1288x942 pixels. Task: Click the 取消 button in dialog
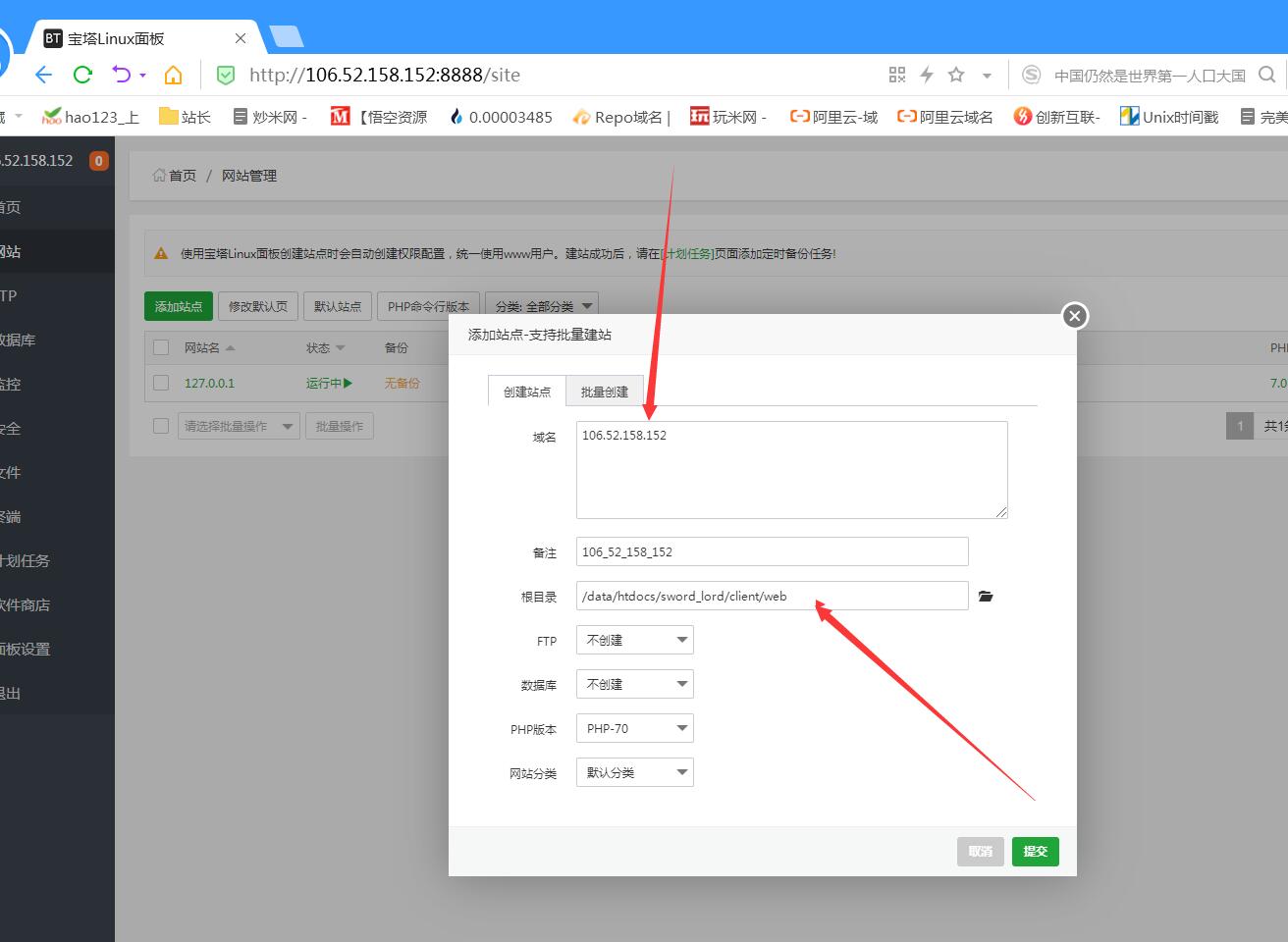[980, 851]
